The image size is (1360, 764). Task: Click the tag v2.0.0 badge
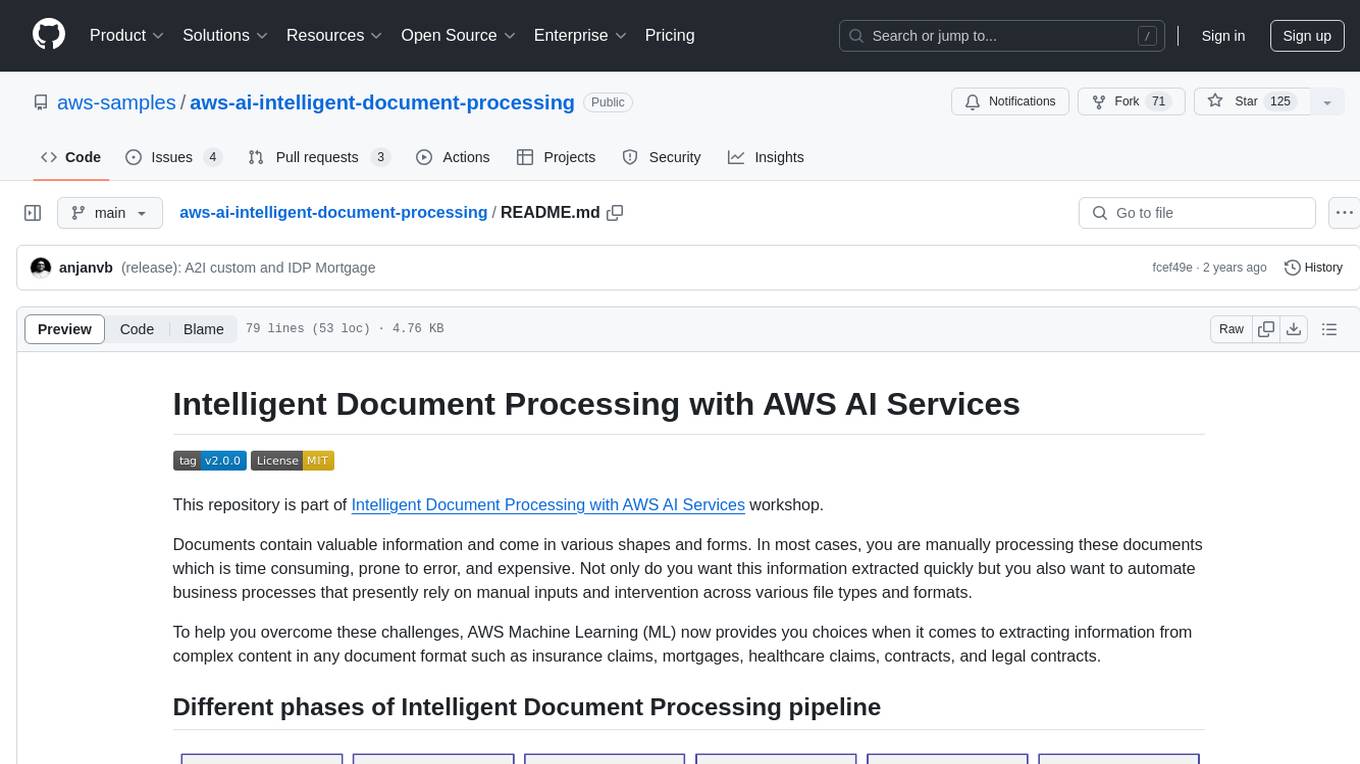coord(209,460)
